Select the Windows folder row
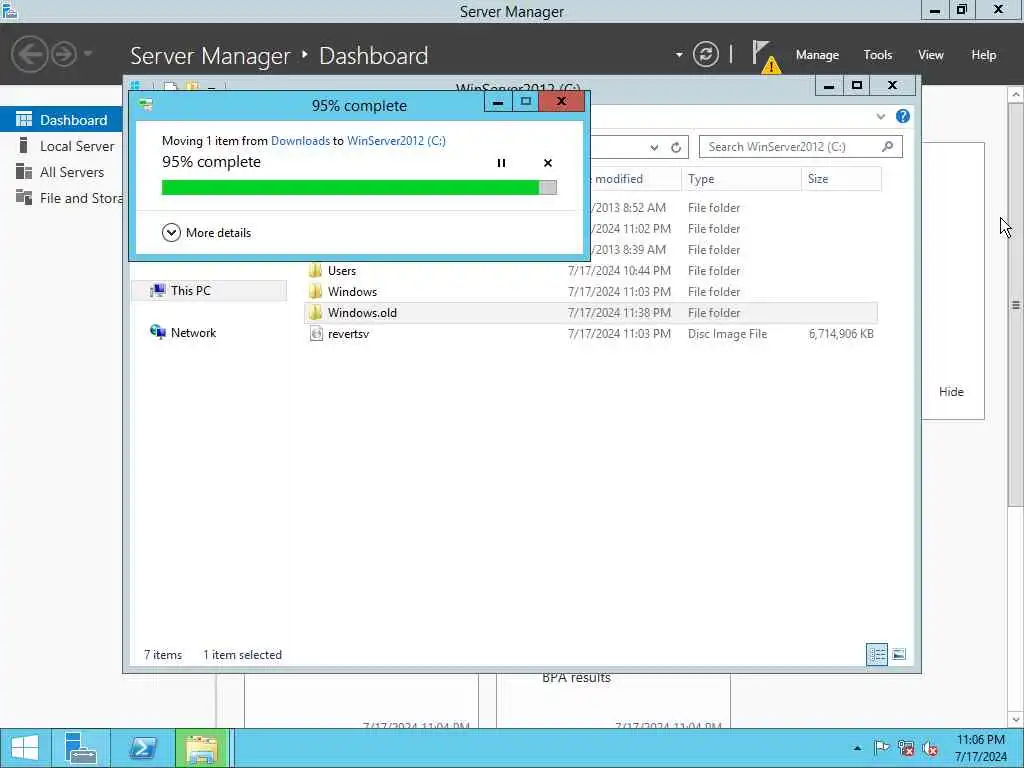The height and width of the screenshot is (768, 1024). point(590,291)
